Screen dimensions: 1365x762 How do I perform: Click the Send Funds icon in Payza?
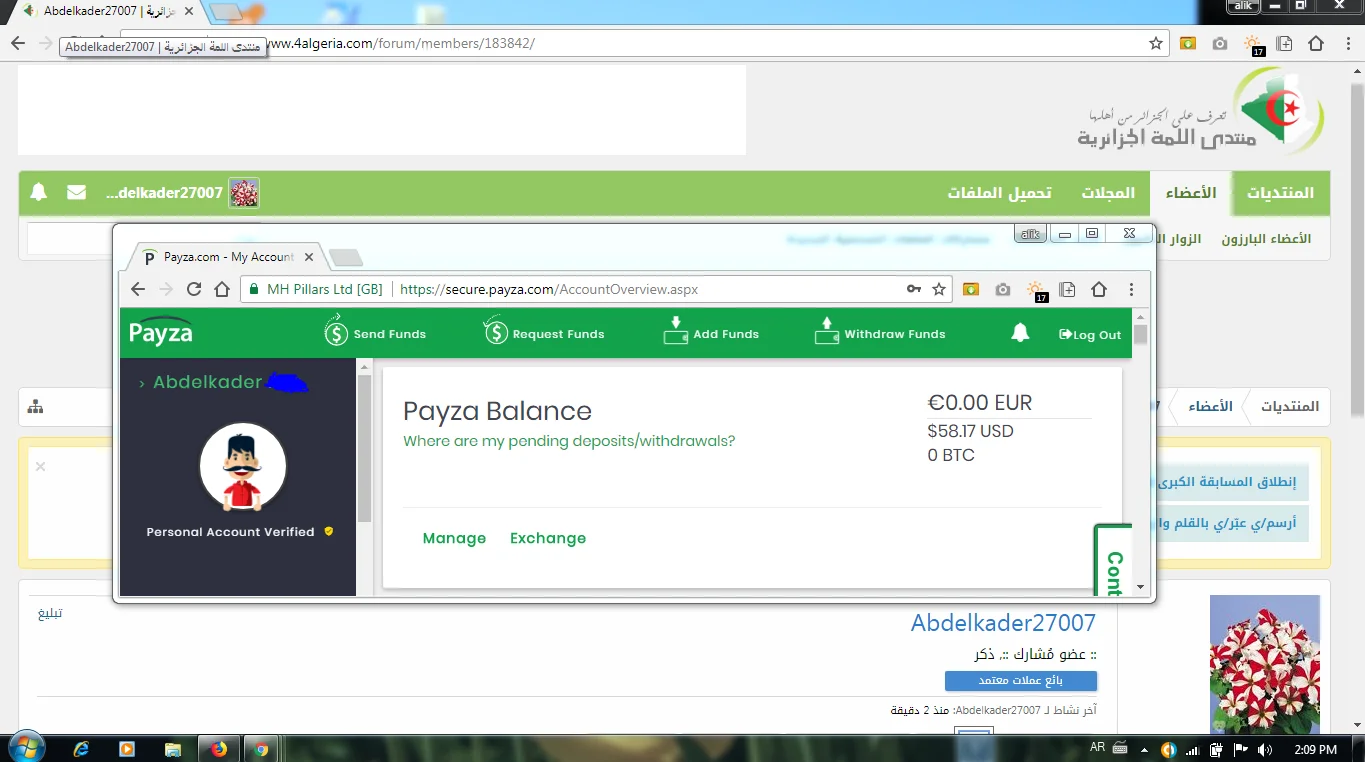336,332
